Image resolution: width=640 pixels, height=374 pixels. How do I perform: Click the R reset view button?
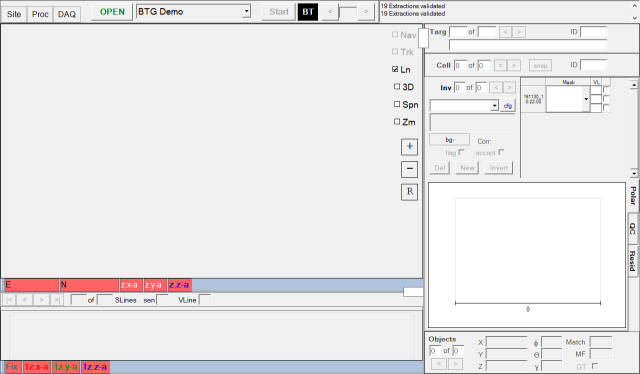click(409, 192)
